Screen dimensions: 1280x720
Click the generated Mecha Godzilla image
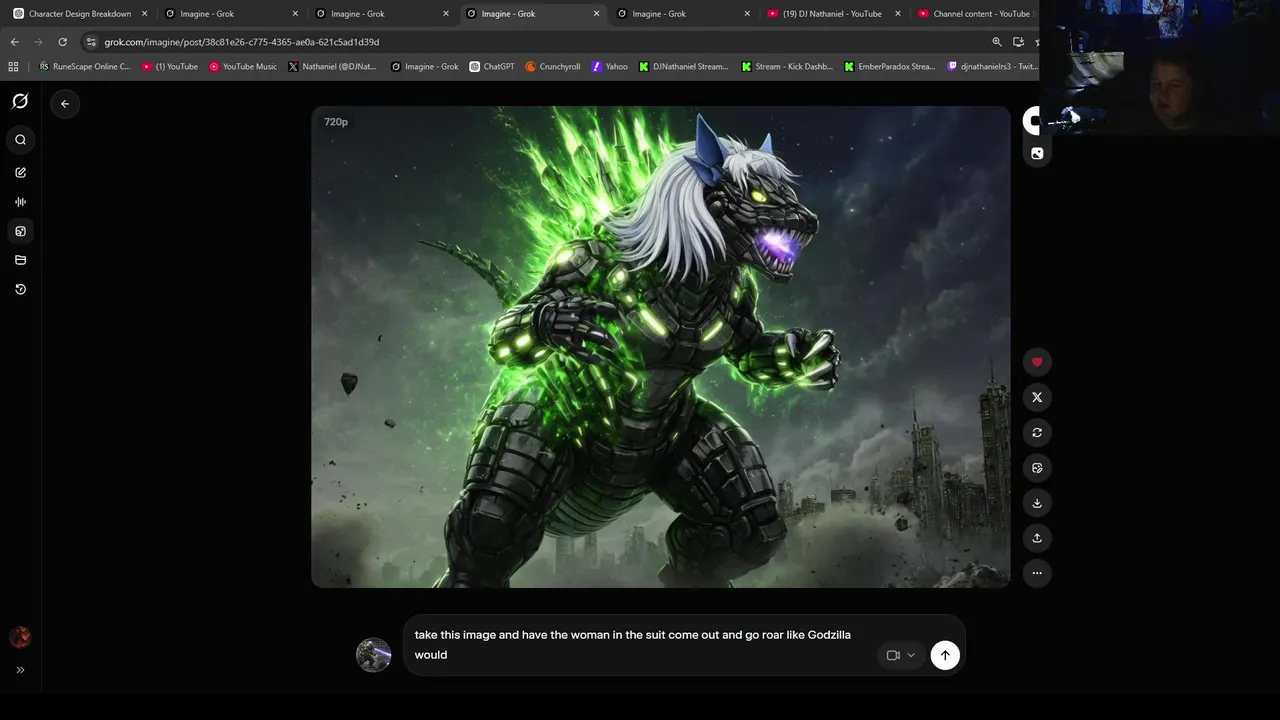click(661, 347)
